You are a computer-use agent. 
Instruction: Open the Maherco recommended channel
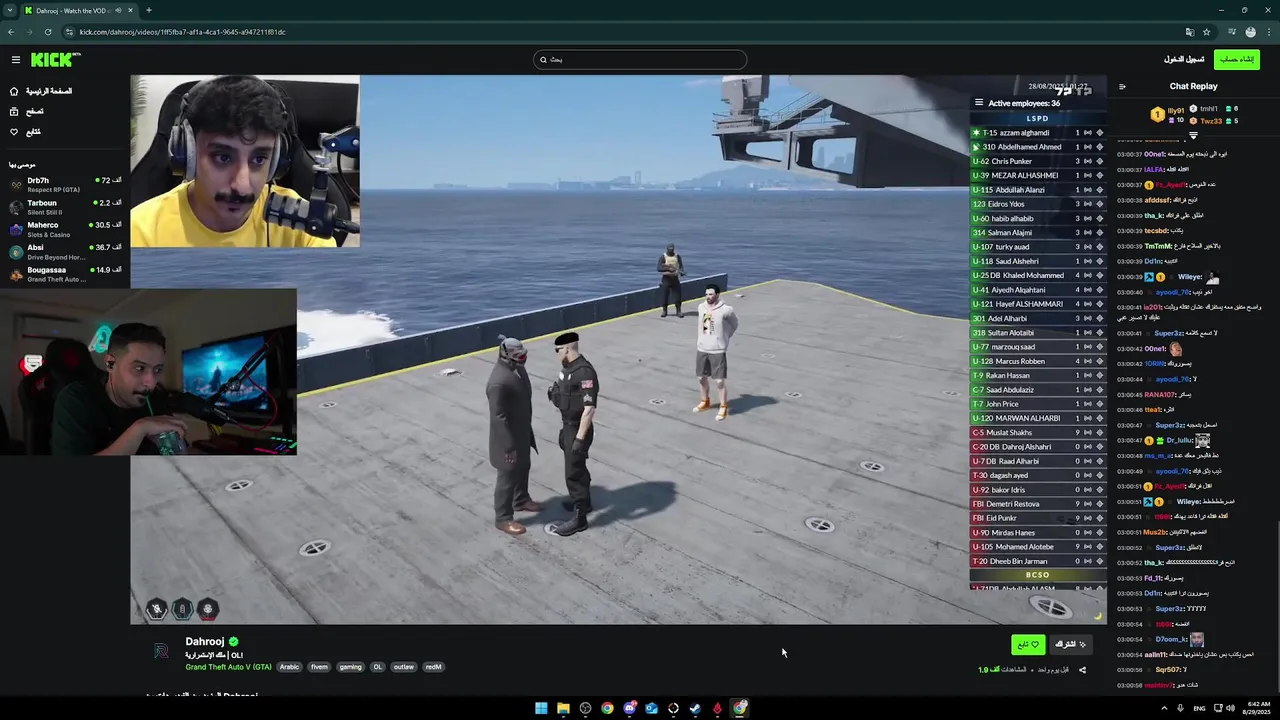pos(65,229)
